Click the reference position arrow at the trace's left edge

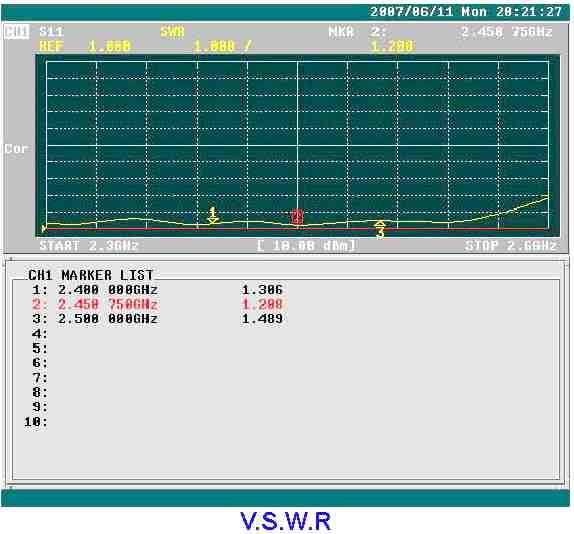(x=44, y=229)
